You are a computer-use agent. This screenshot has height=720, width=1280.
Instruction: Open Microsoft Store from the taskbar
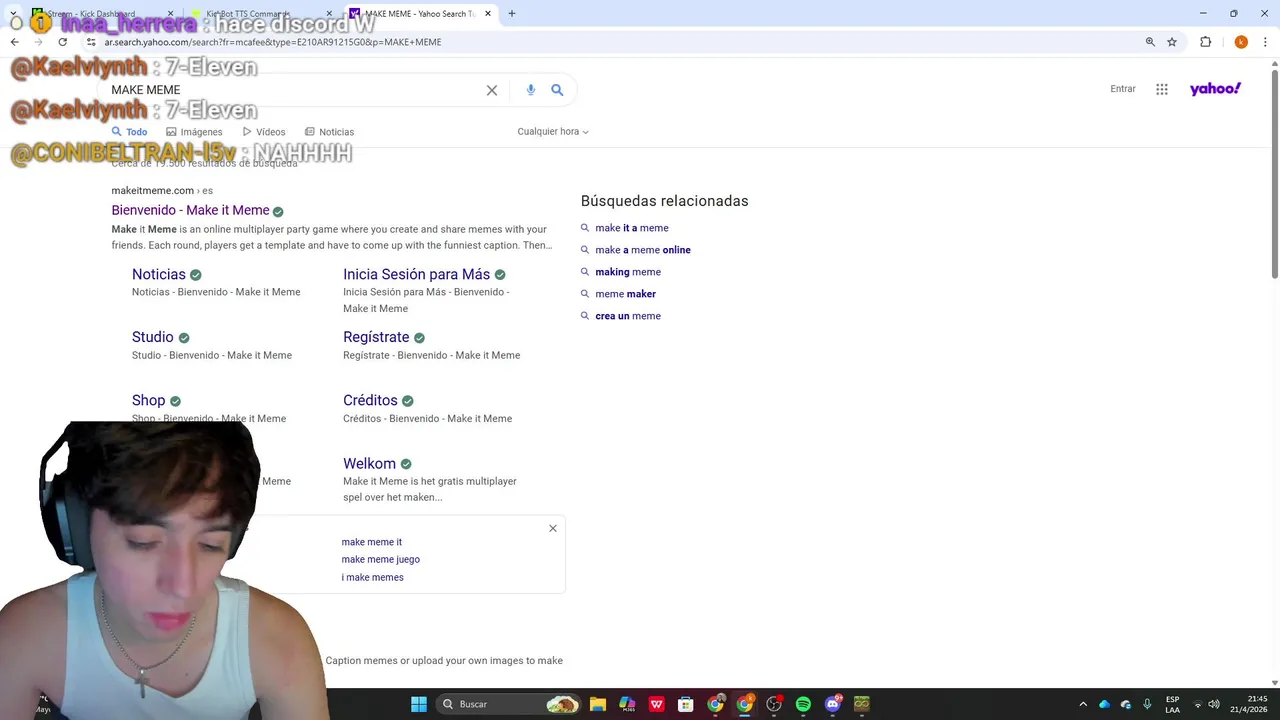click(685, 704)
